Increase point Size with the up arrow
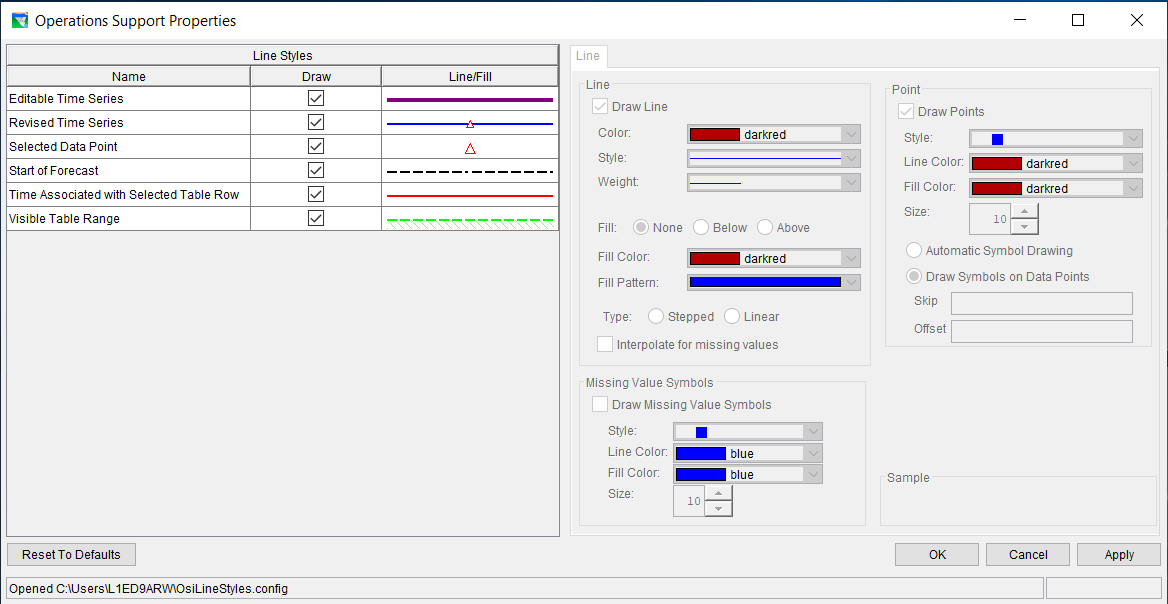The width and height of the screenshot is (1168, 604). pyautogui.click(x=1026, y=210)
